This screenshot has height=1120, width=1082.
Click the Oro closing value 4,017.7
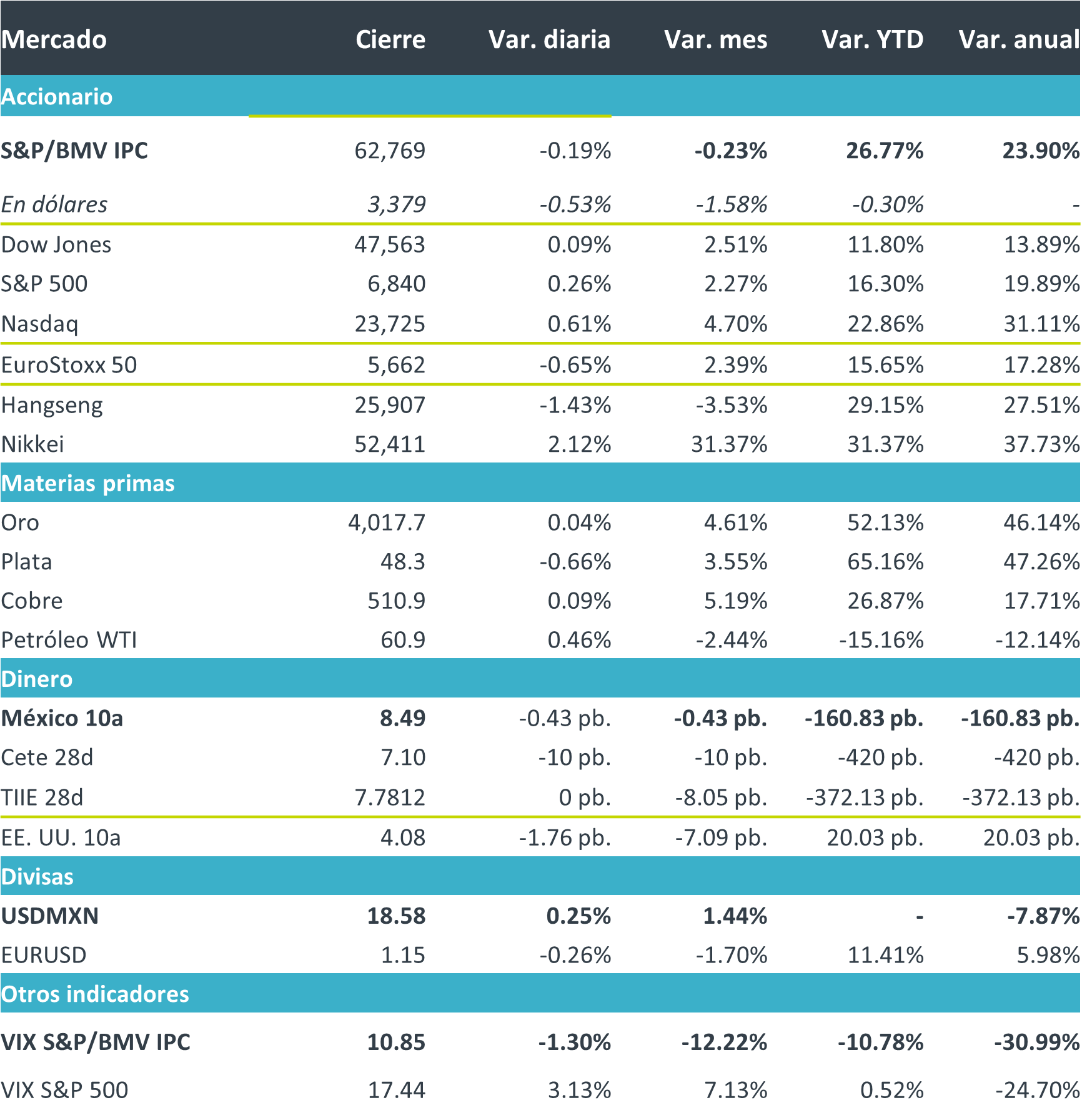pyautogui.click(x=387, y=522)
